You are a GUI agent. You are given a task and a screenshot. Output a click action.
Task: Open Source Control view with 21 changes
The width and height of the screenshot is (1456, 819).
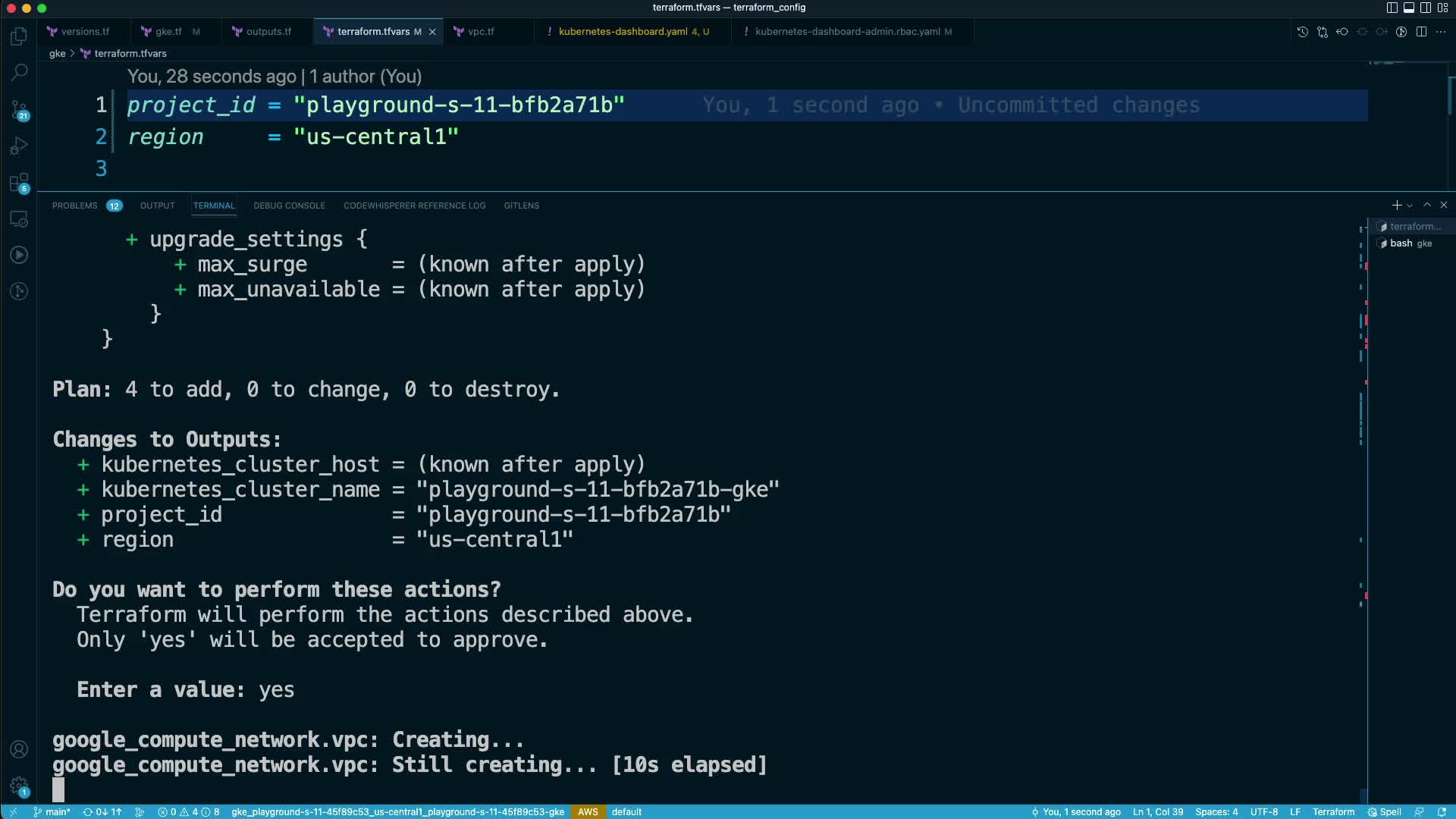coord(19,110)
